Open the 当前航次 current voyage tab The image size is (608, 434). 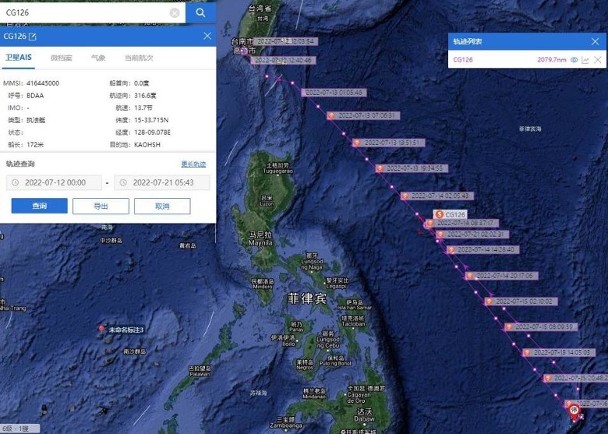click(x=138, y=58)
